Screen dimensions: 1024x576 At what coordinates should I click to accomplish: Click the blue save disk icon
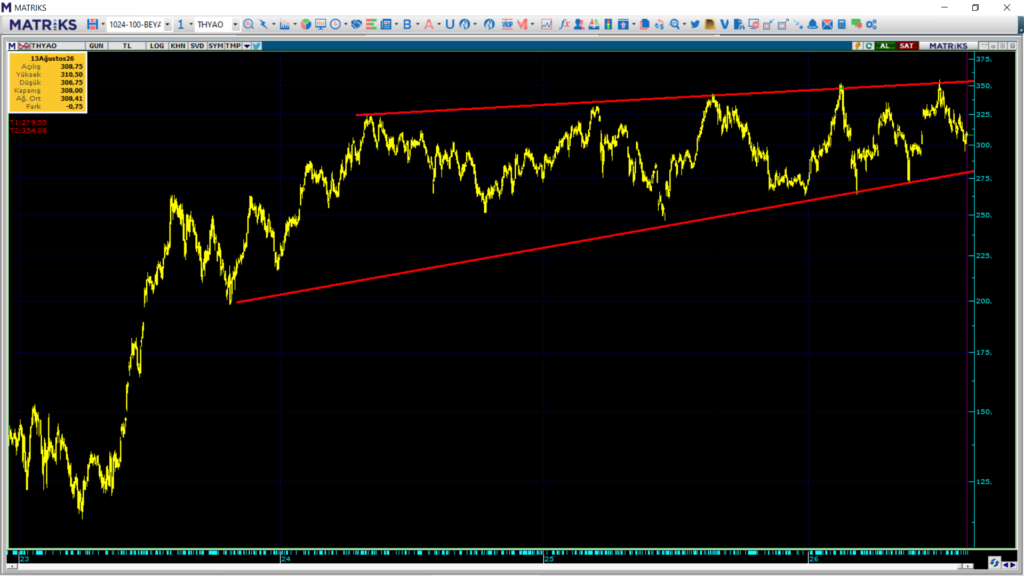click(92, 24)
